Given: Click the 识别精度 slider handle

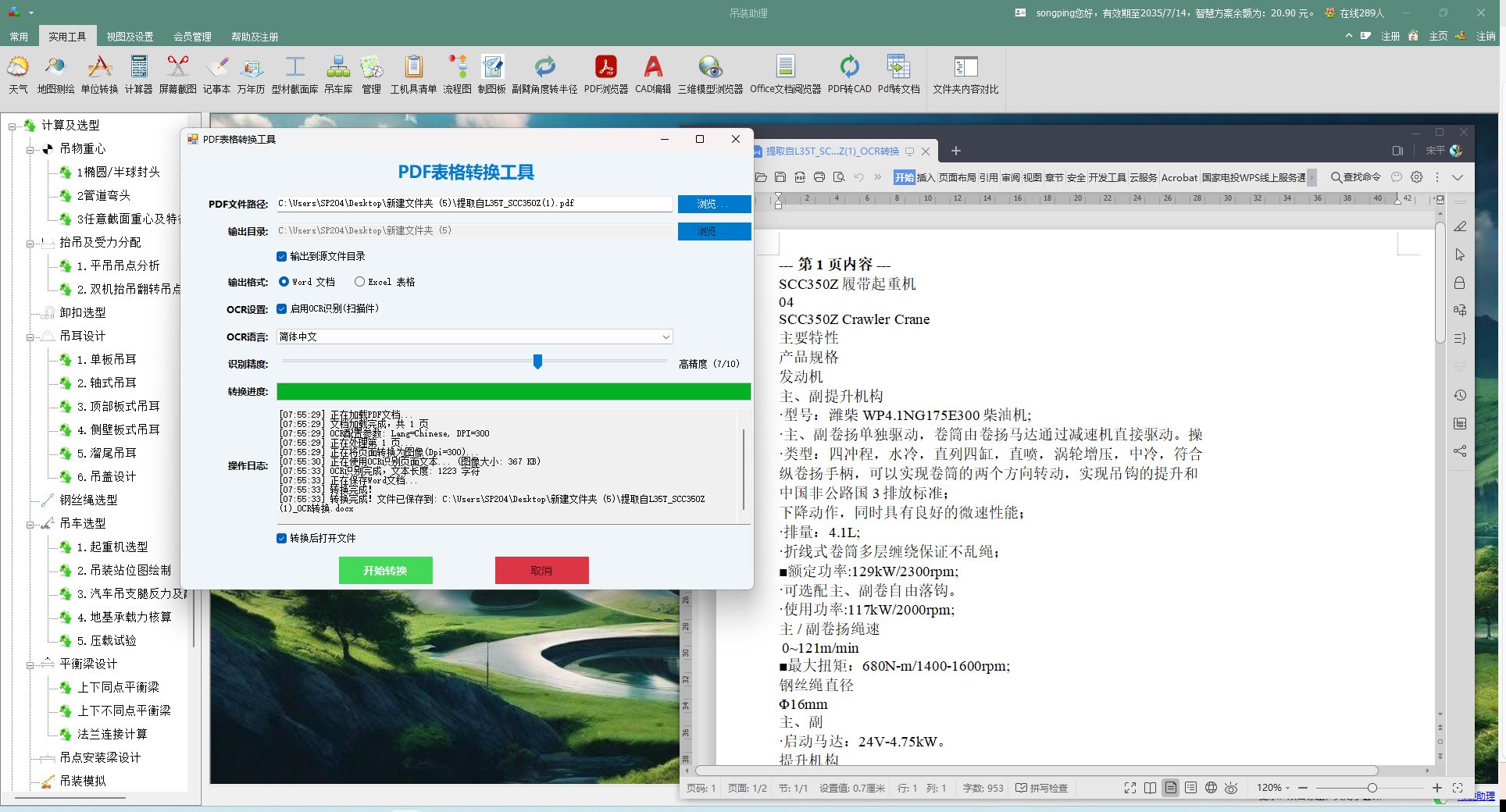Looking at the screenshot, I should 537,361.
